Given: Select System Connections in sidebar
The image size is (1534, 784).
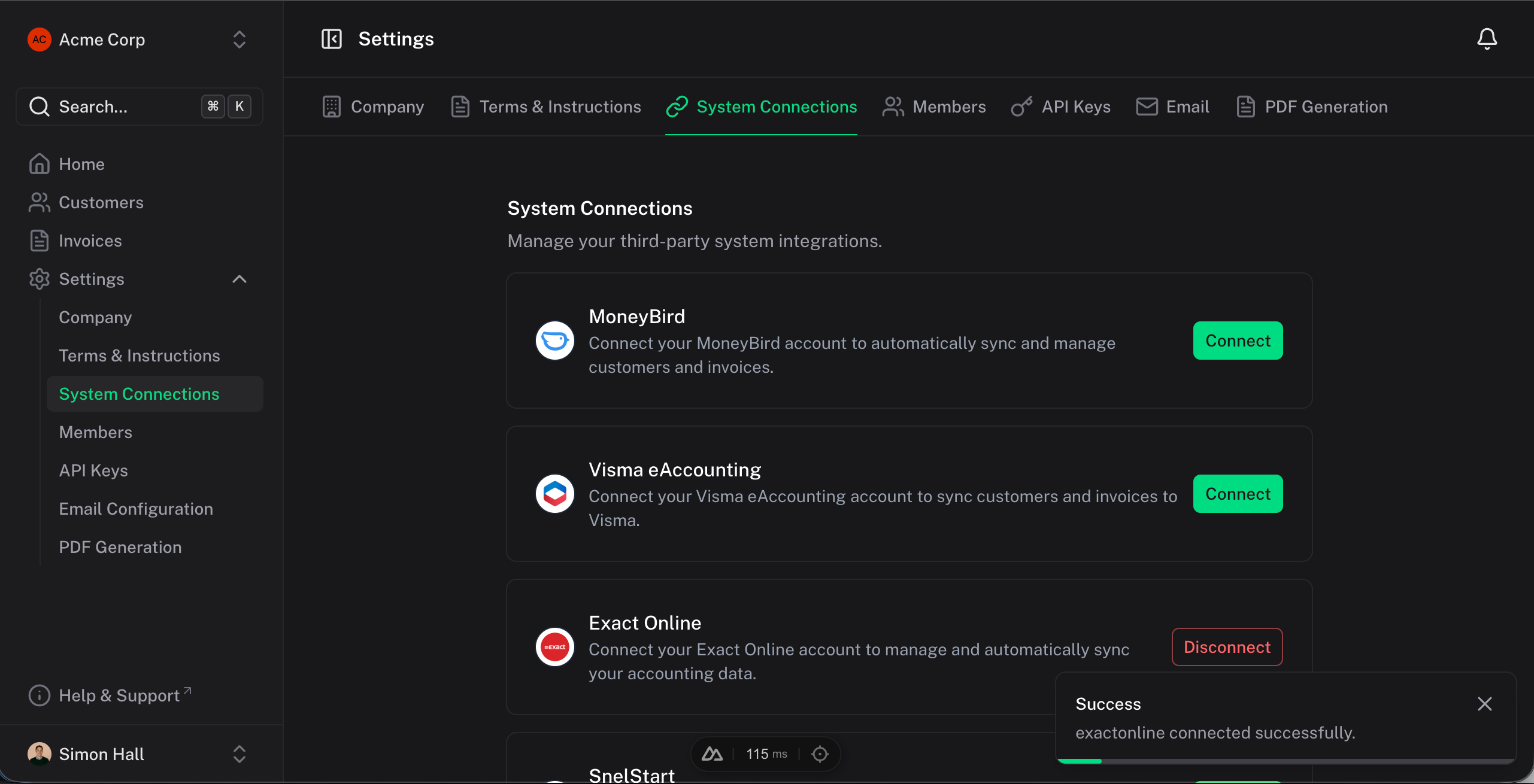Looking at the screenshot, I should (x=155, y=394).
